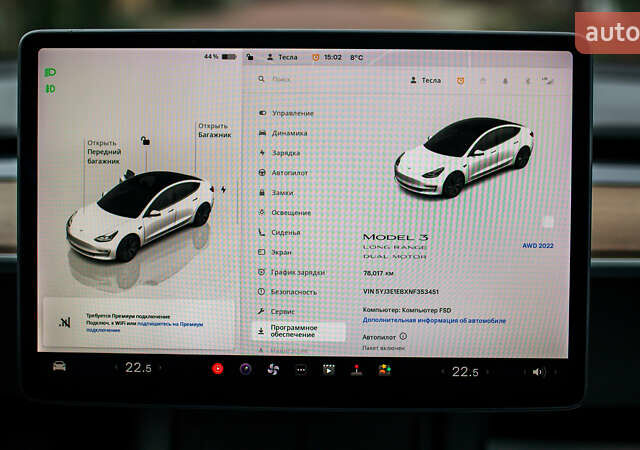The height and width of the screenshot is (450, 640).
Task: Open the colorful Toybox icon
Action: (384, 369)
